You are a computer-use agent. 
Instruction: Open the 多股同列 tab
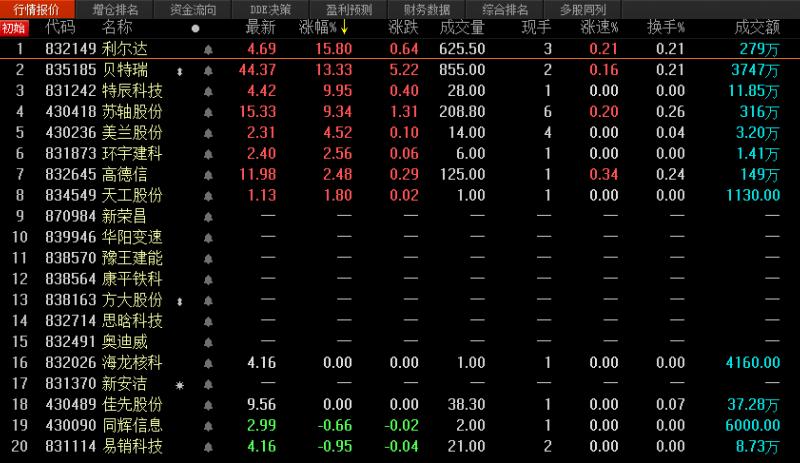pos(583,9)
